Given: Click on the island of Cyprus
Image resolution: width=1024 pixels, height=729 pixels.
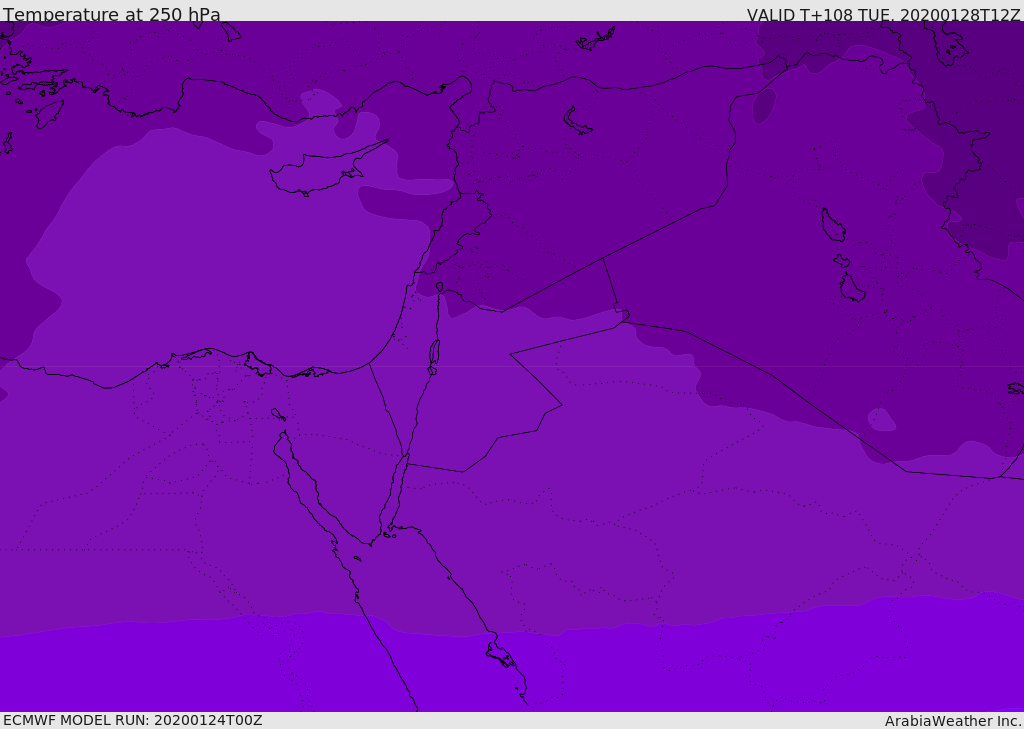Looking at the screenshot, I should click(312, 174).
